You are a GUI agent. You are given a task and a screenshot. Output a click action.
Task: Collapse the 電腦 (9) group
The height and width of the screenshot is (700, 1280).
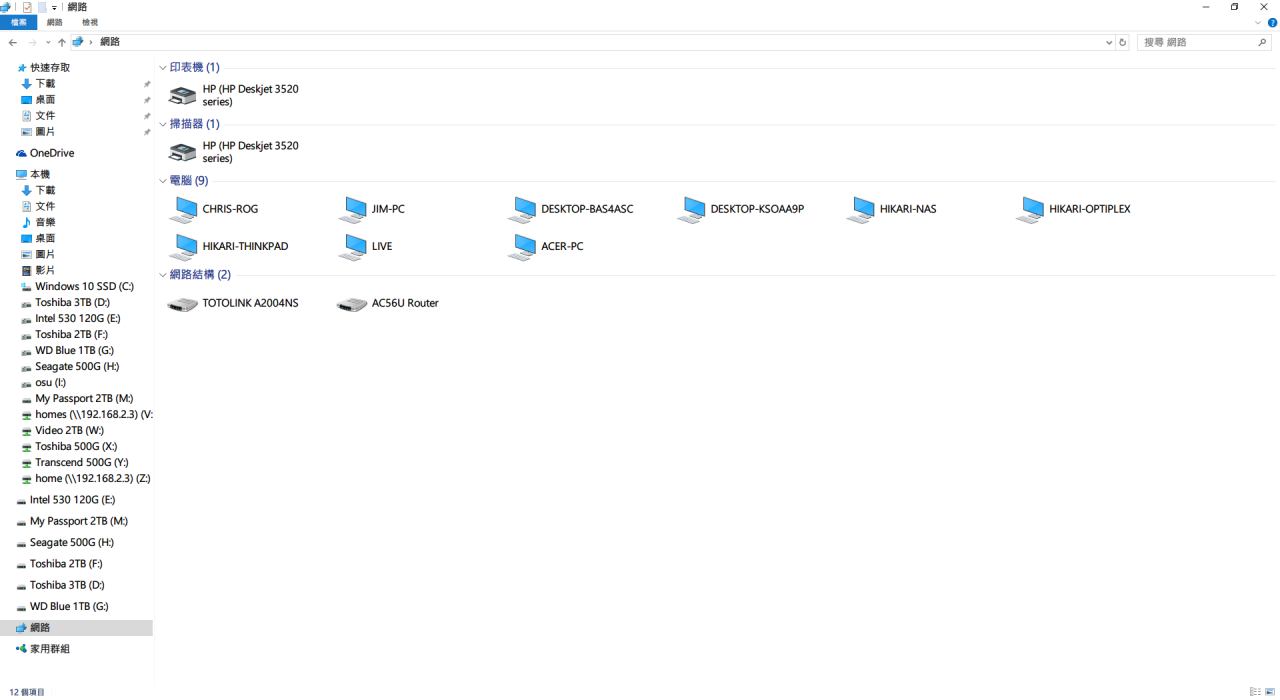tap(163, 181)
